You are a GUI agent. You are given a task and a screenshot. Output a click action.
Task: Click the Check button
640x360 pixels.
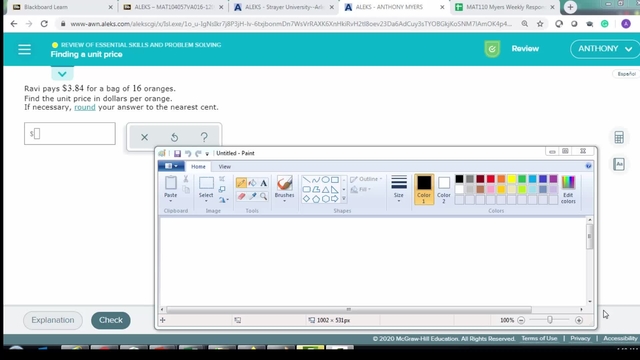click(x=111, y=320)
